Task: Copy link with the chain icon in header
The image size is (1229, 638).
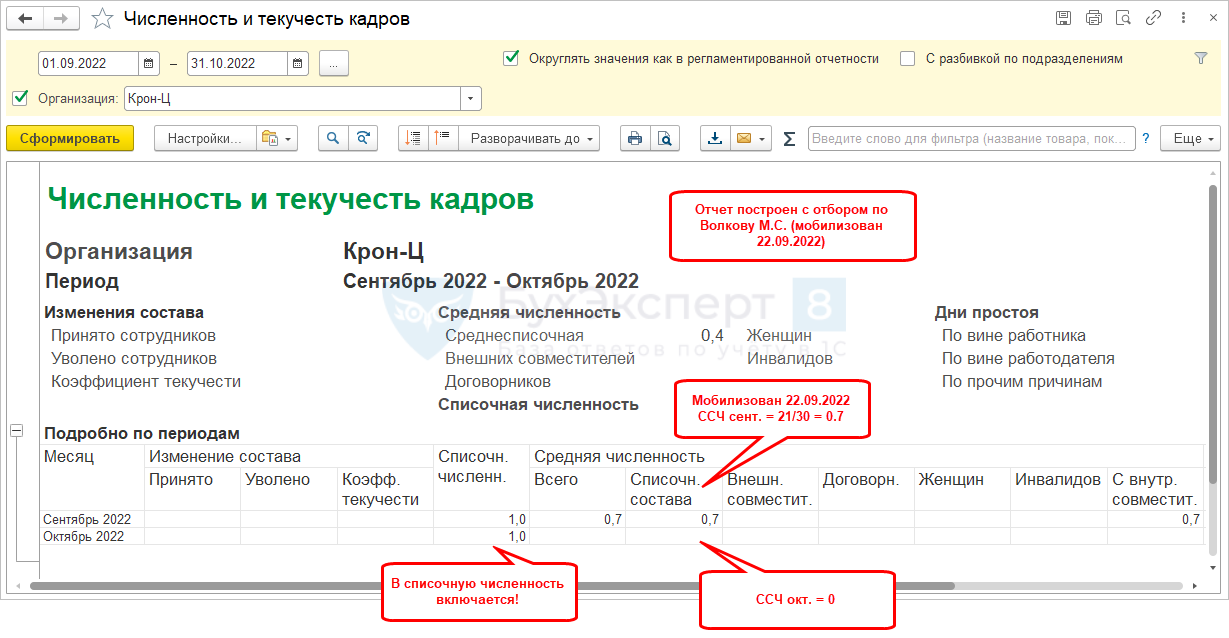Action: 1153,19
